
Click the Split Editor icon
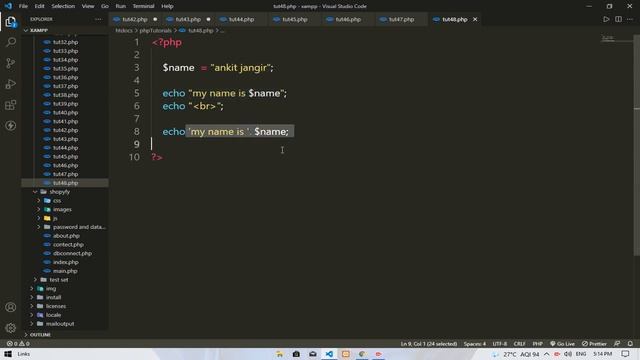[x=618, y=19]
